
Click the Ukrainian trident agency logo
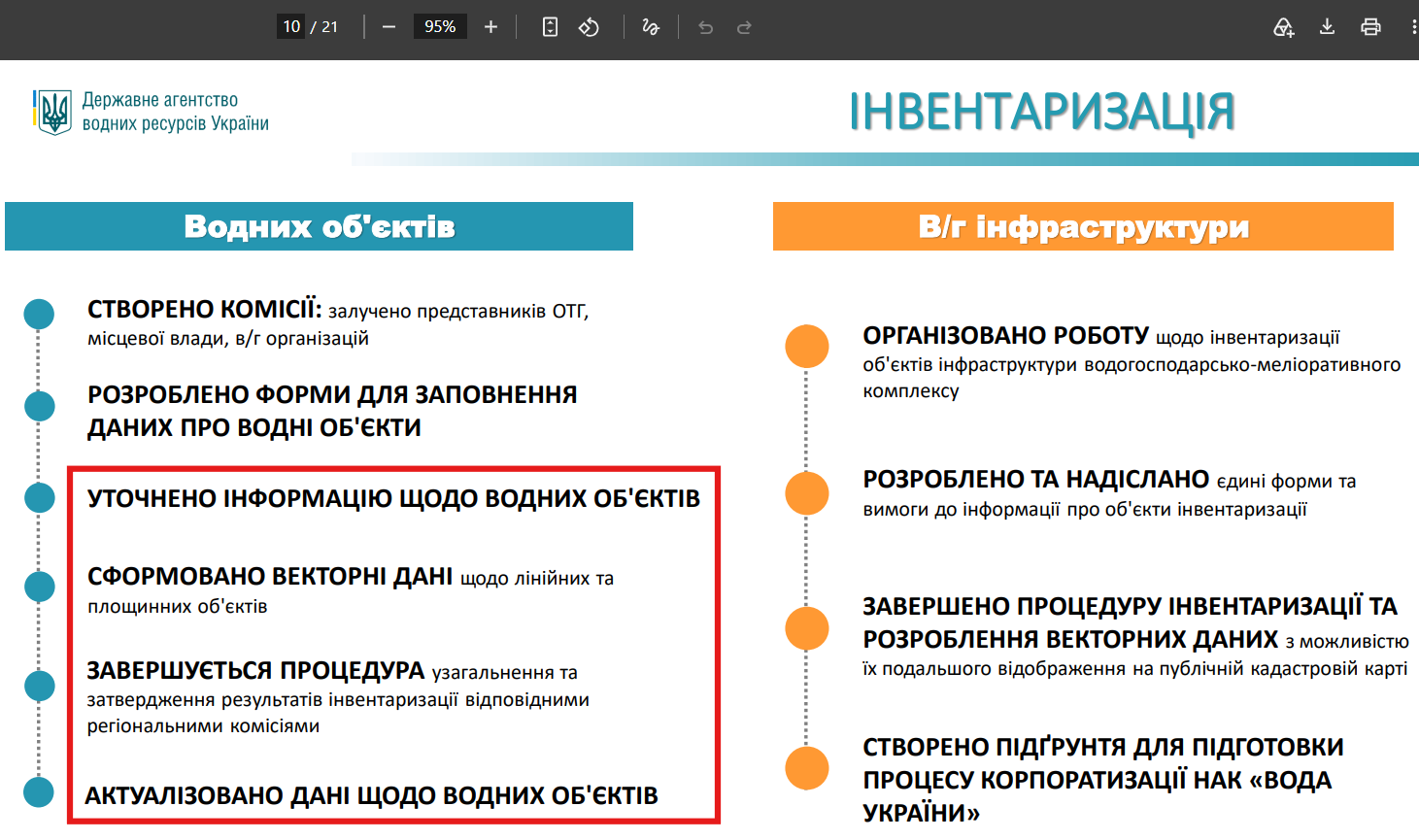[52, 112]
